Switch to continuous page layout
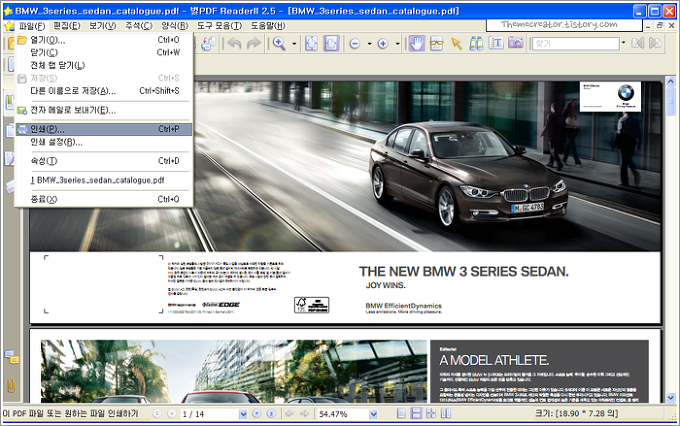The image size is (680, 426). tap(416, 414)
